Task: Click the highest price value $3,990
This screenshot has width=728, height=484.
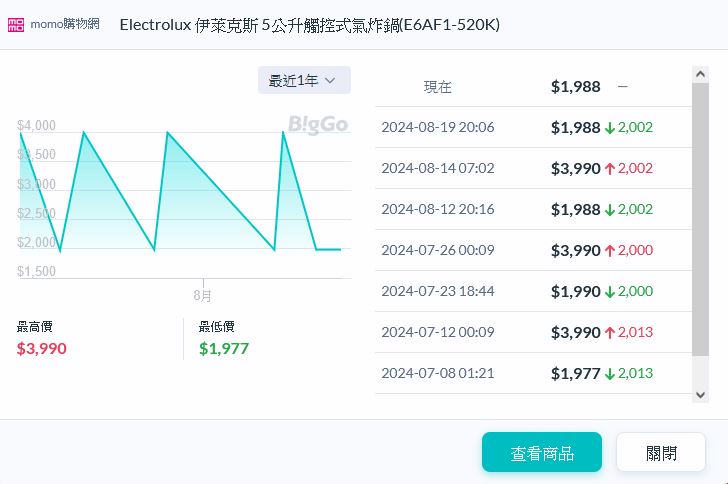Action: (42, 349)
